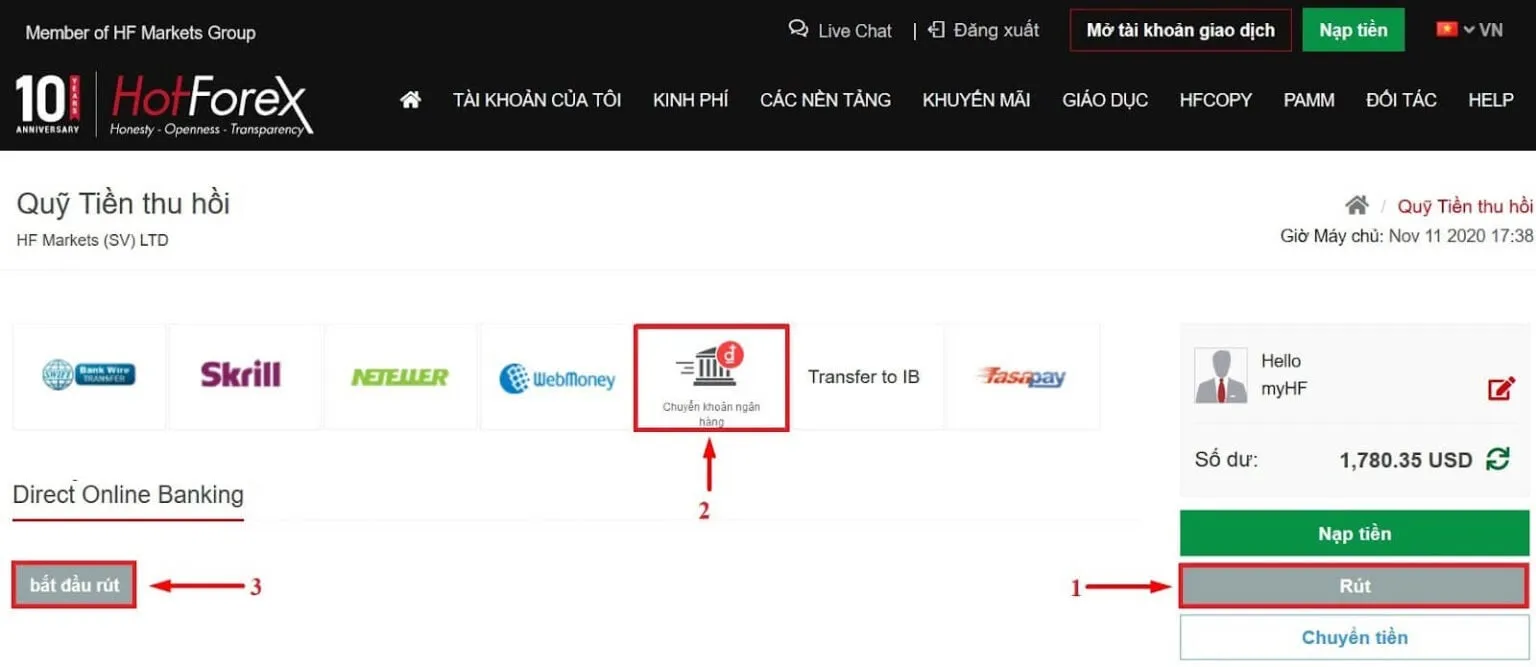Click the breadcrumb home icon
Viewport: 1536px width, 667px height.
pos(1356,206)
